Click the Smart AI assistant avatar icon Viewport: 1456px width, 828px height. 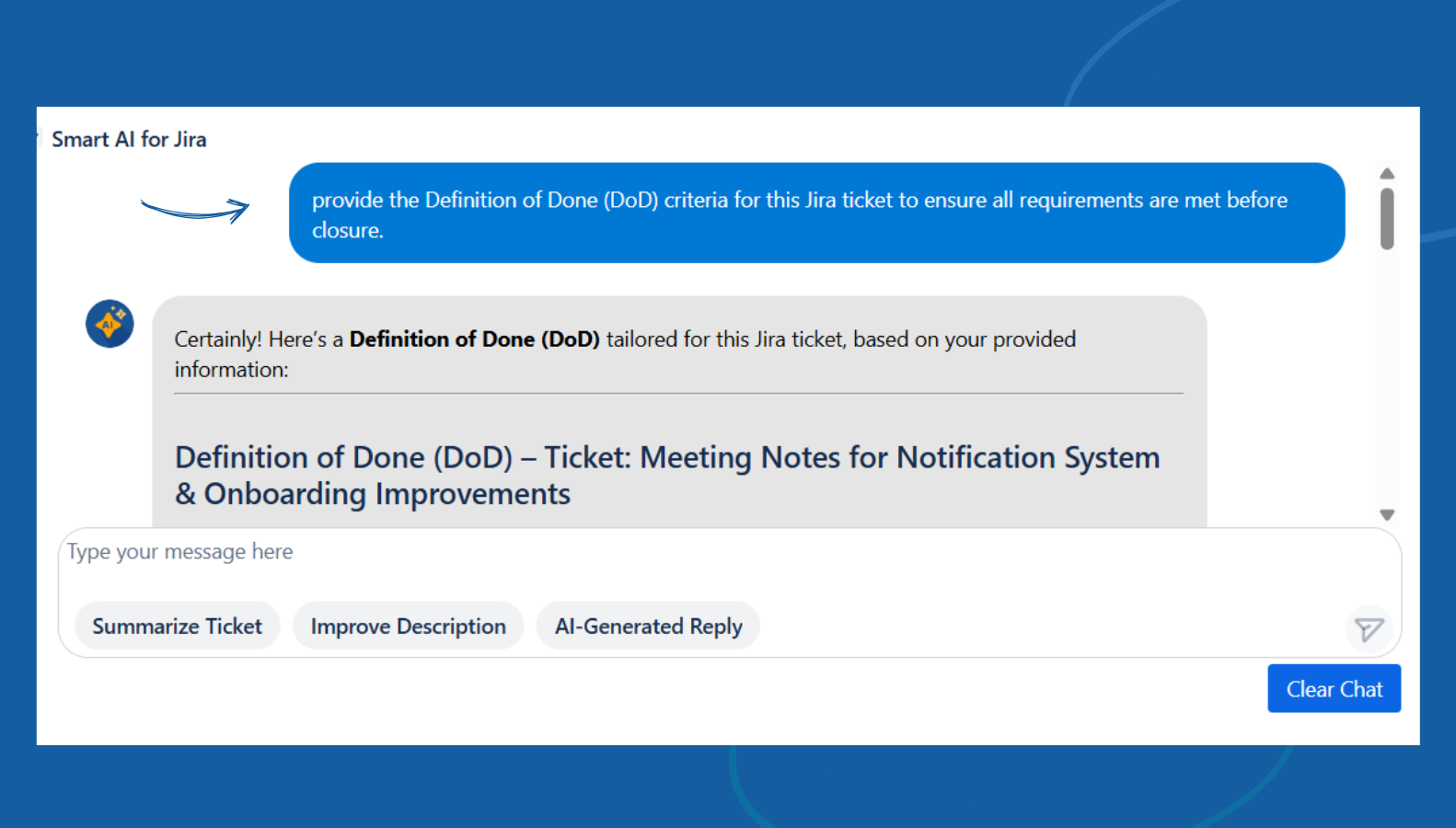(110, 324)
